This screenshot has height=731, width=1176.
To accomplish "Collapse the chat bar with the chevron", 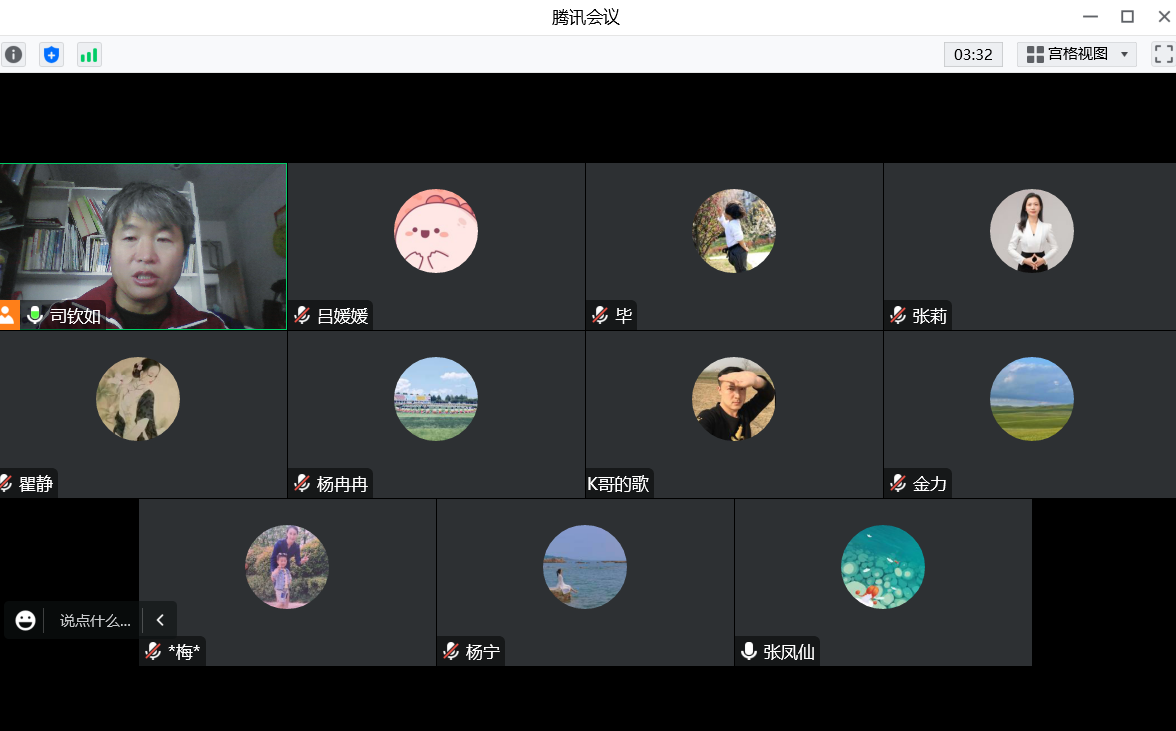I will point(160,620).
